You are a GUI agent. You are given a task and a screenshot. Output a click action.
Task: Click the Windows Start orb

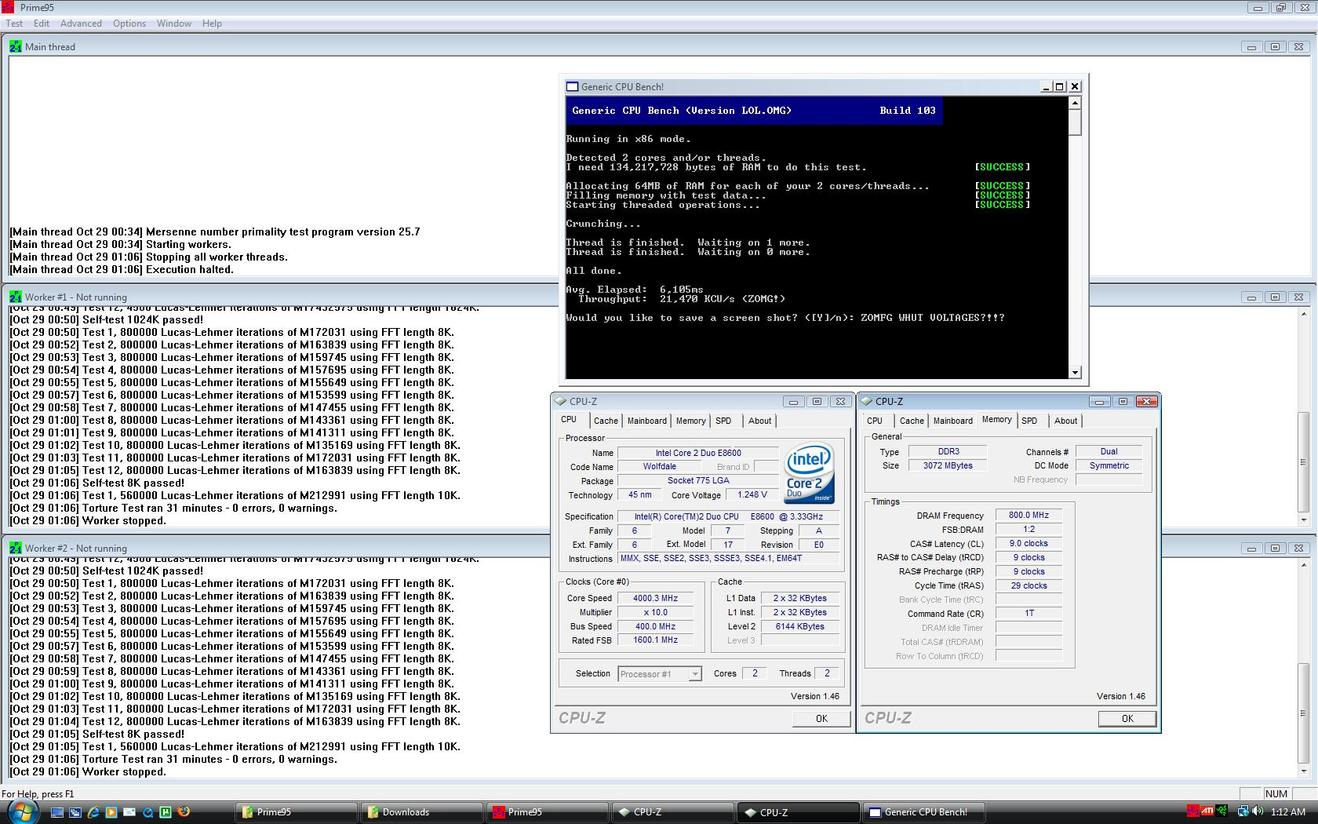pyautogui.click(x=24, y=811)
